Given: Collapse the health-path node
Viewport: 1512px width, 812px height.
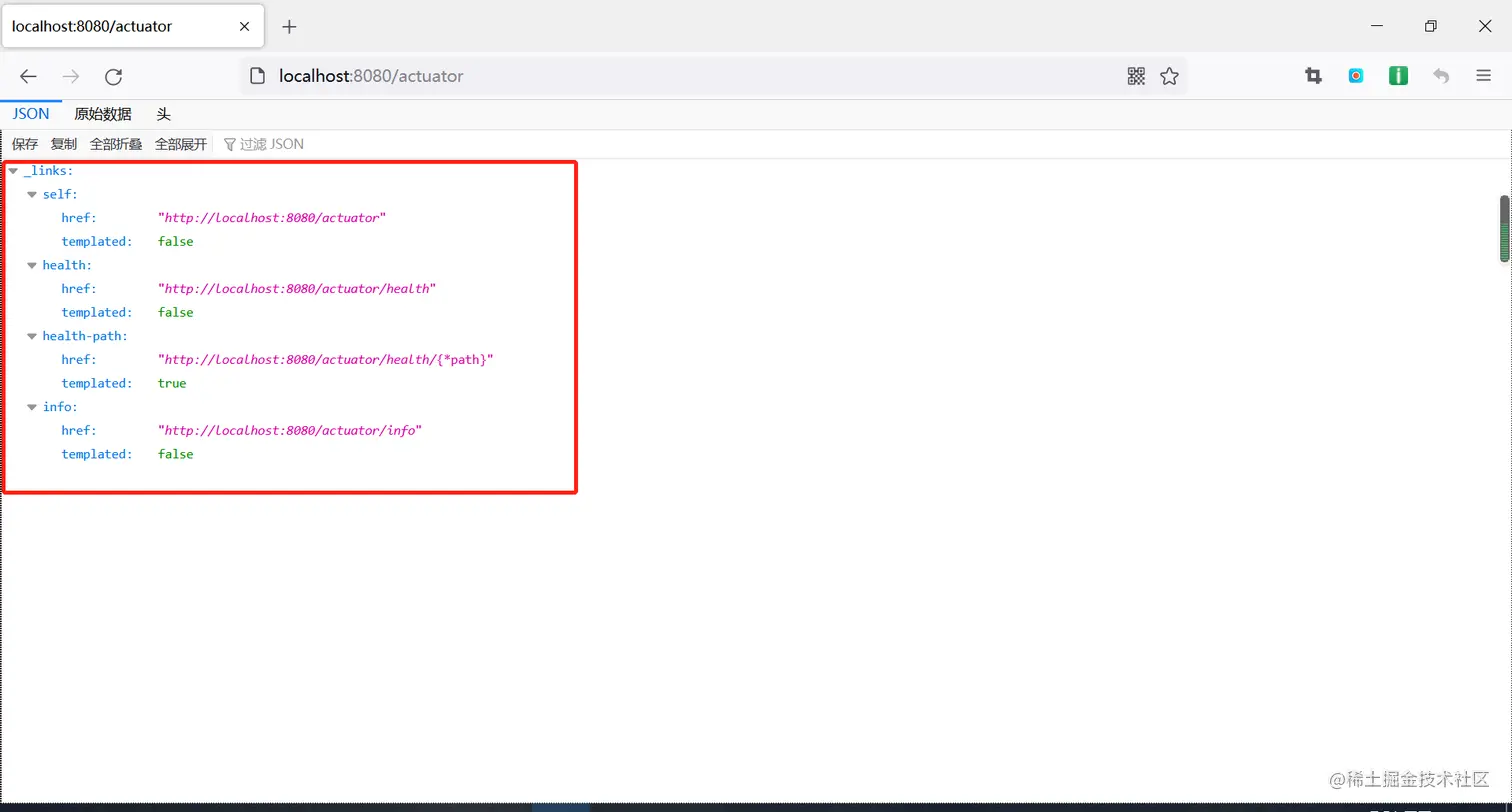Looking at the screenshot, I should coord(32,337).
